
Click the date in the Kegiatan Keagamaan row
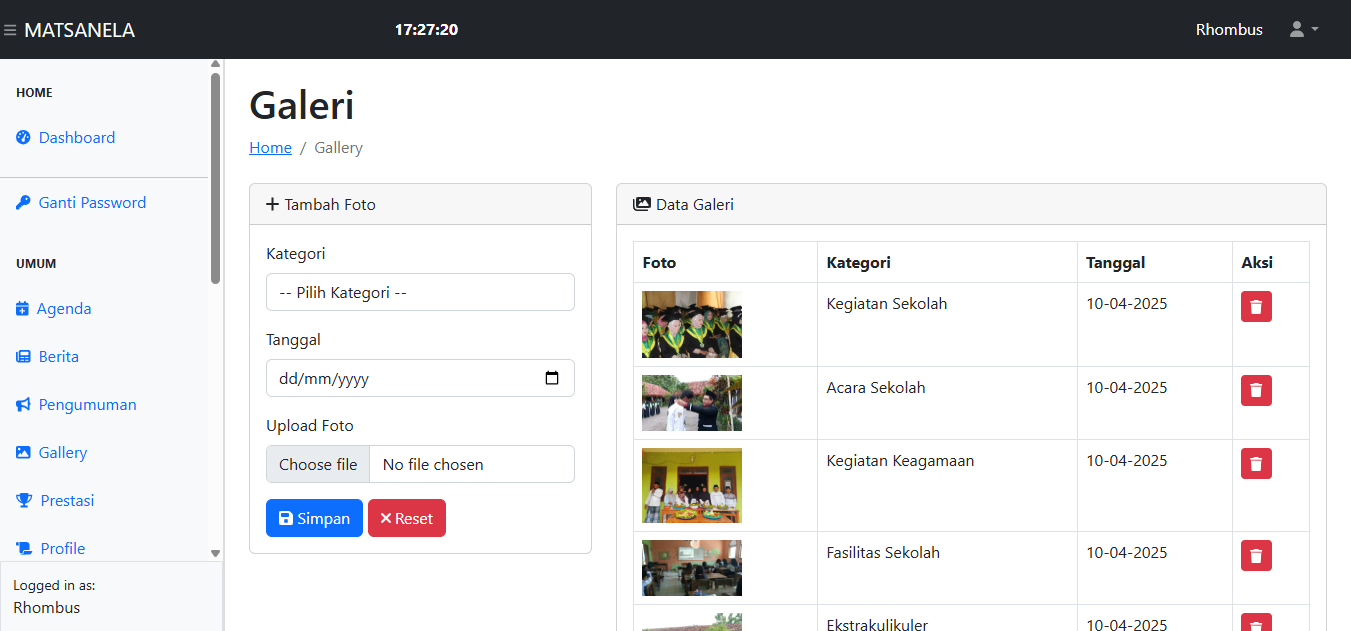click(x=1127, y=461)
